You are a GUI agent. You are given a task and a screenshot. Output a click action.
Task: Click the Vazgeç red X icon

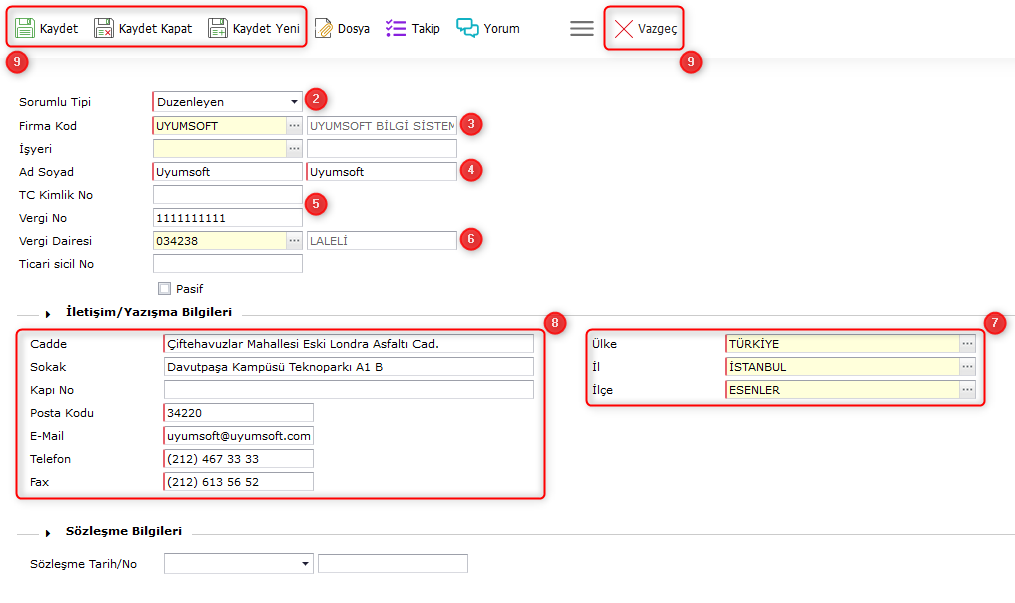point(623,29)
